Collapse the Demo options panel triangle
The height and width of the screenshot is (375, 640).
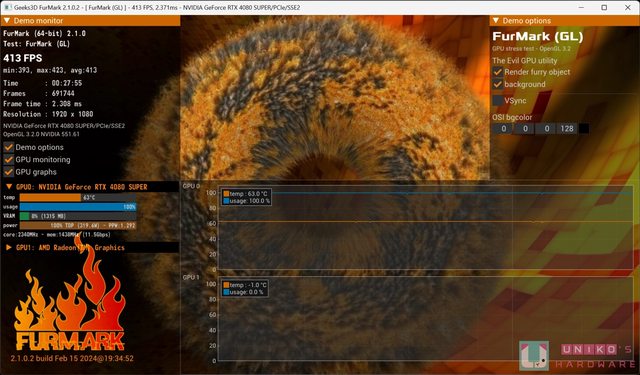(x=496, y=20)
